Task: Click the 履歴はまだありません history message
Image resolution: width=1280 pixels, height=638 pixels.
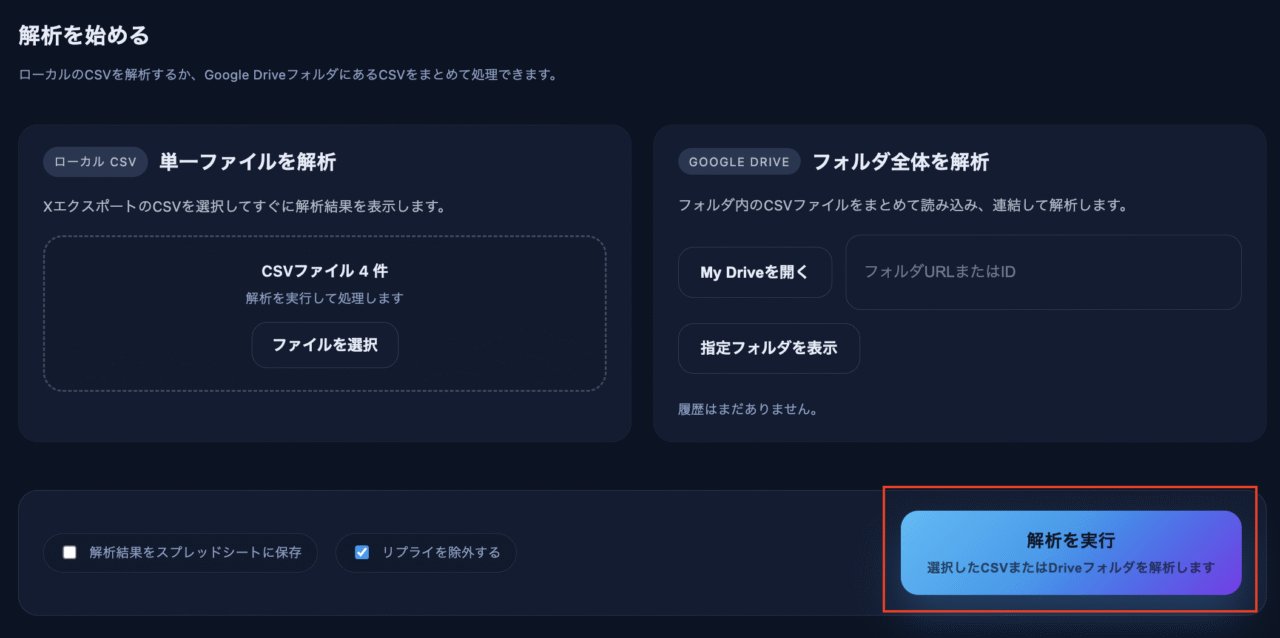Action: (x=747, y=409)
